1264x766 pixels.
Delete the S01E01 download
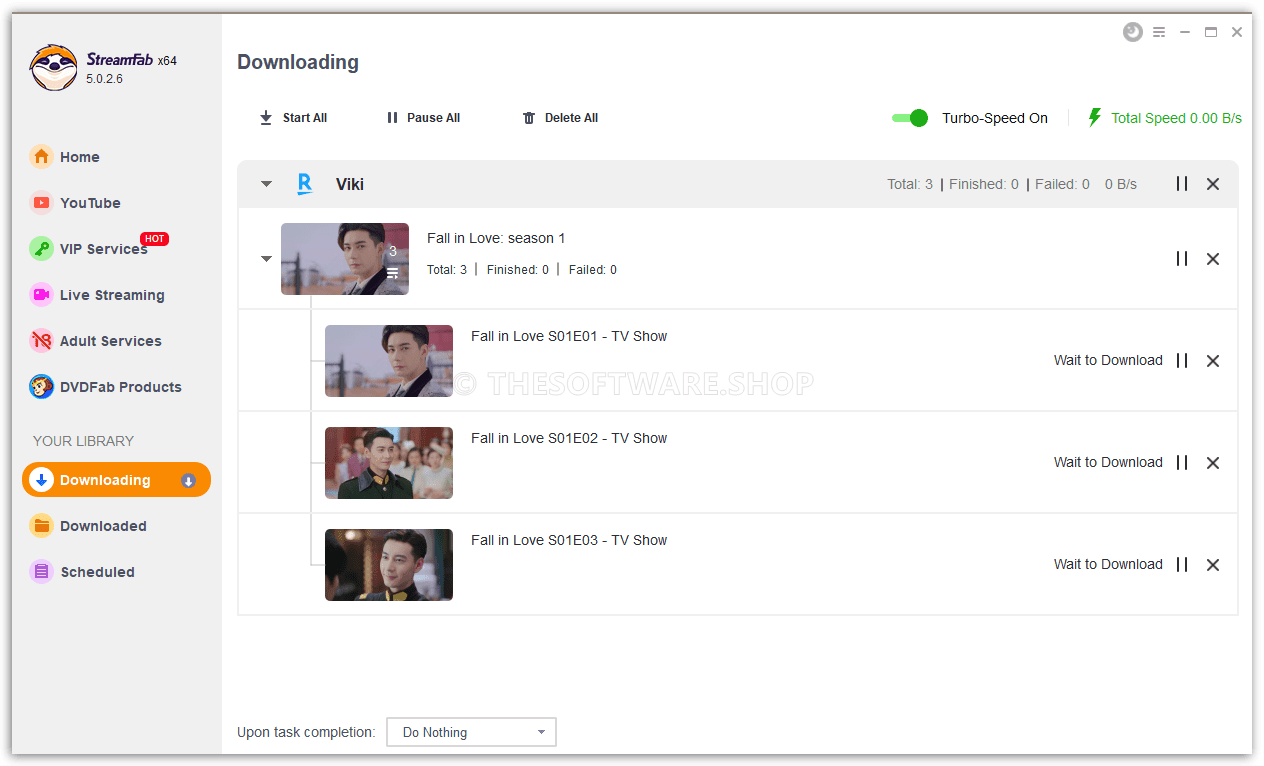pyautogui.click(x=1213, y=361)
